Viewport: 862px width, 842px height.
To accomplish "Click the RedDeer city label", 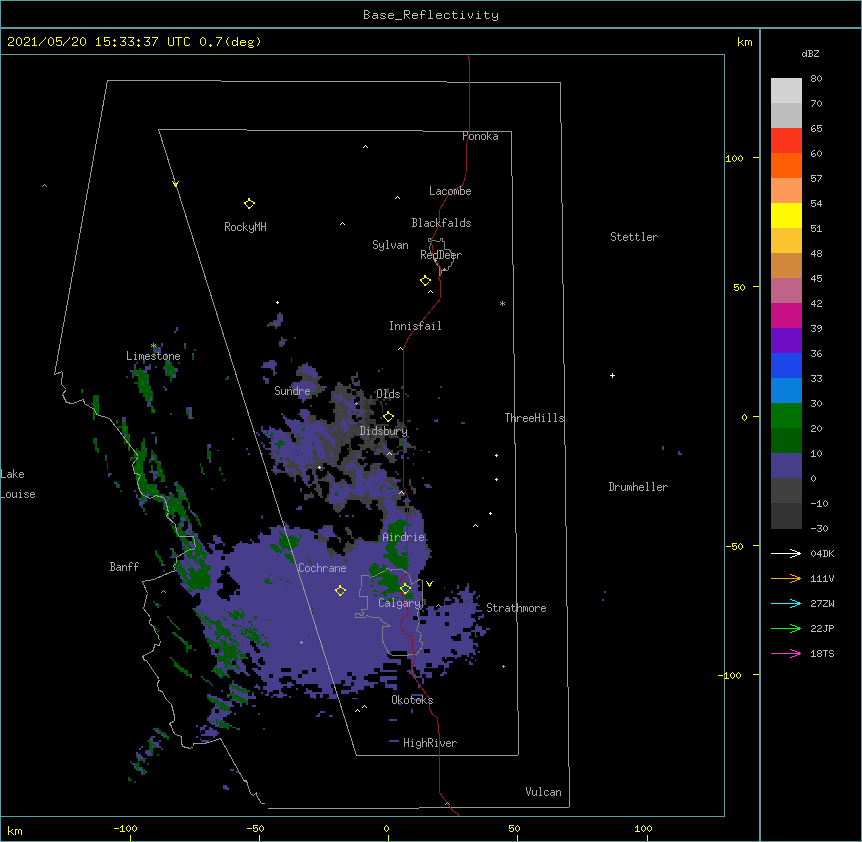I will point(441,255).
